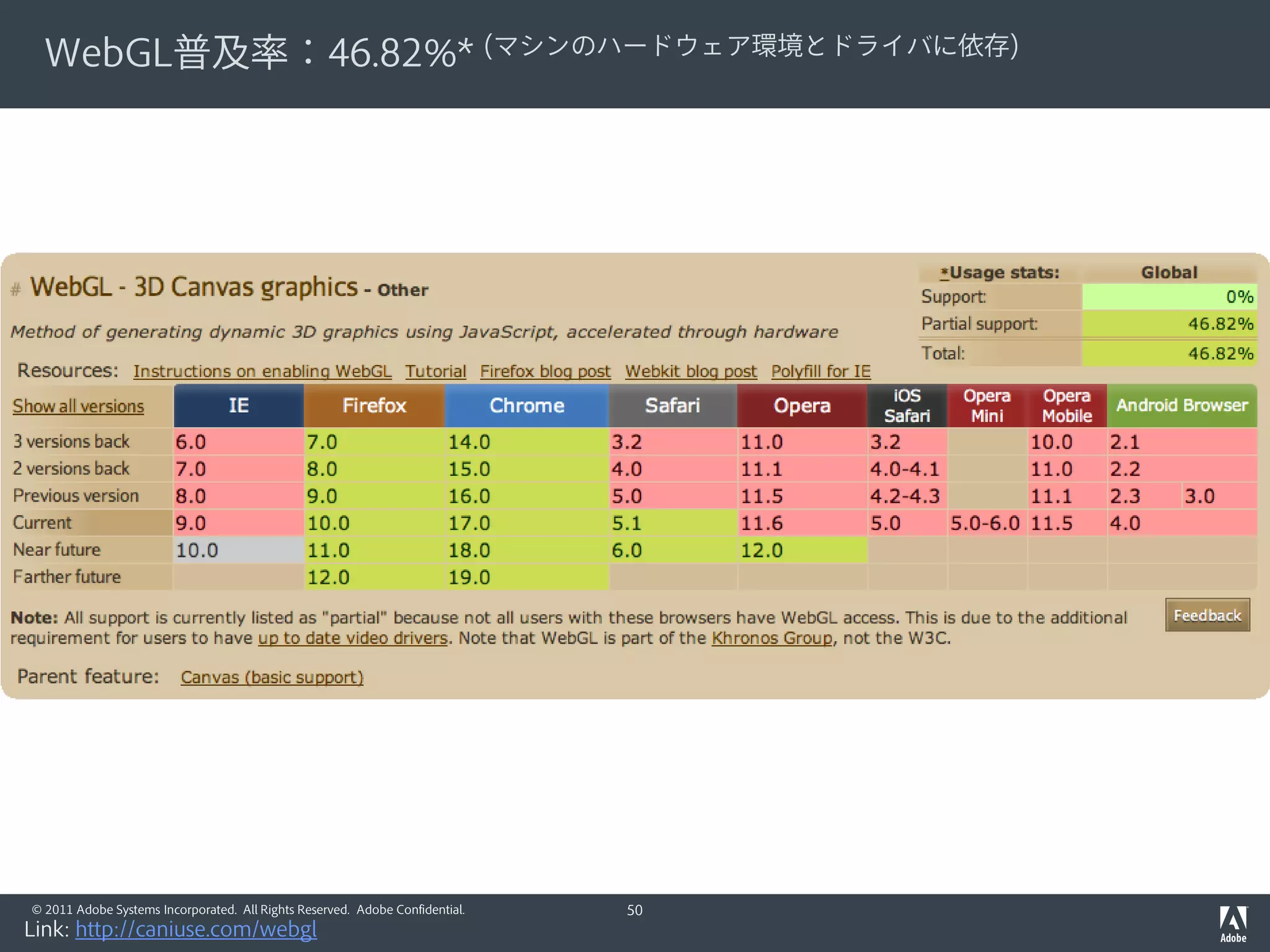Select the Firefox column header
Screen dimensions: 1270x952
point(374,405)
